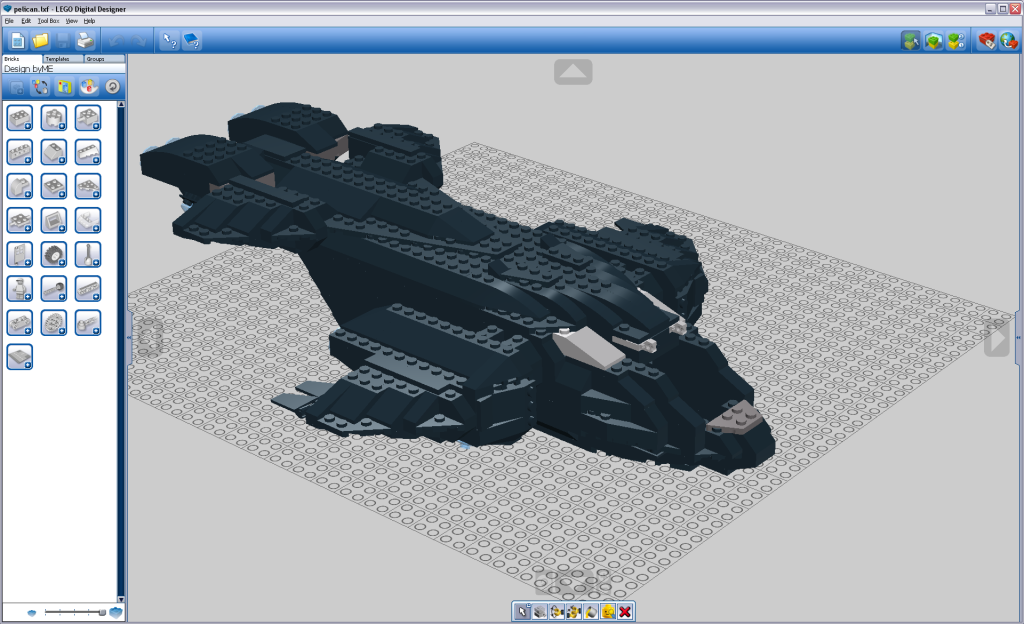Open the doors and windows category
Screen dimensions: 1024x624
(20, 255)
